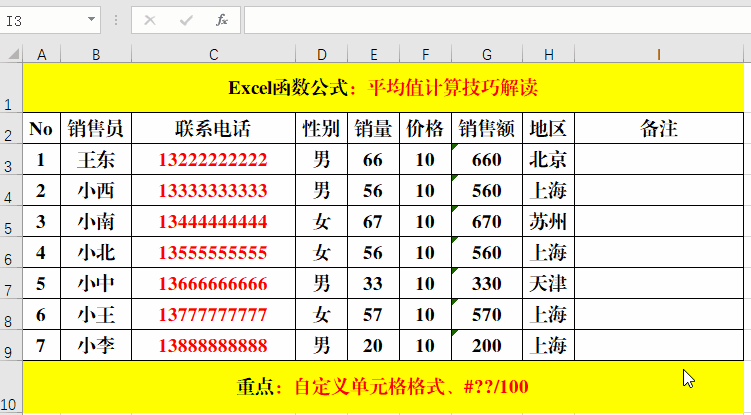Open the Insert Function fx button

click(222, 20)
